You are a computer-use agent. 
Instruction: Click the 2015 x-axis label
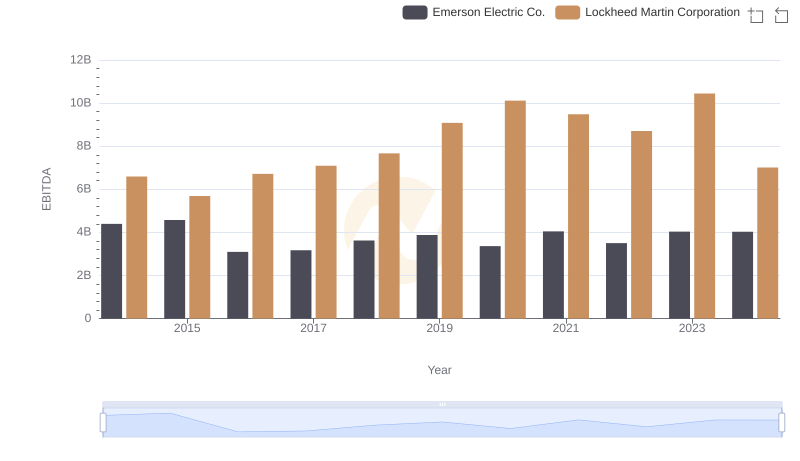tap(187, 328)
